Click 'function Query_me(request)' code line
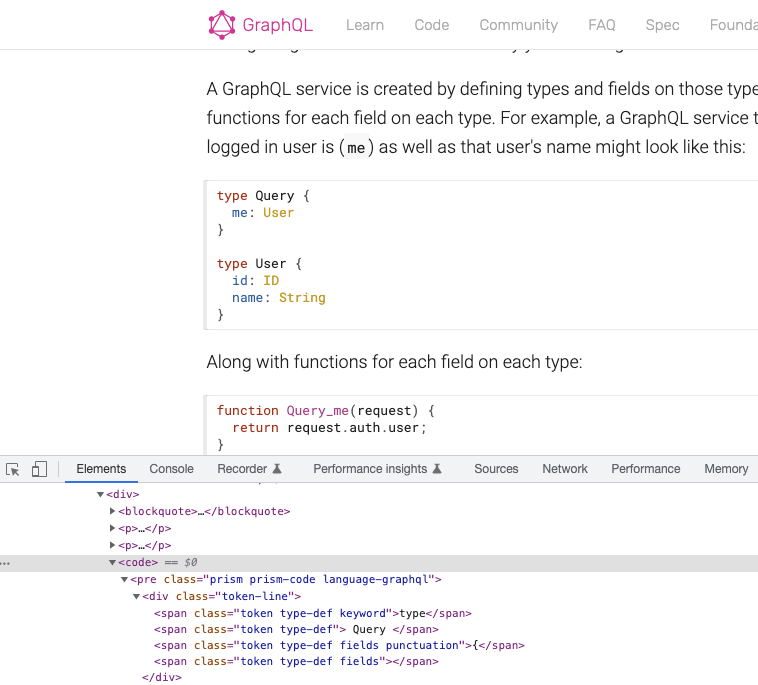758x685 pixels. pos(326,410)
